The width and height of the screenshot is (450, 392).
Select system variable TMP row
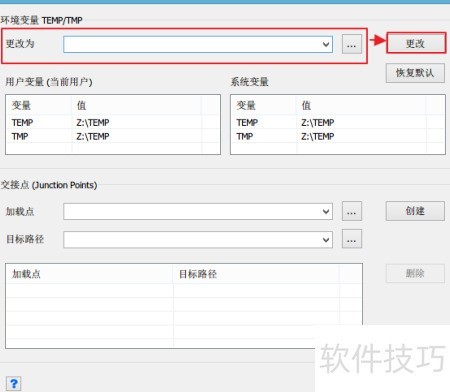[338, 136]
